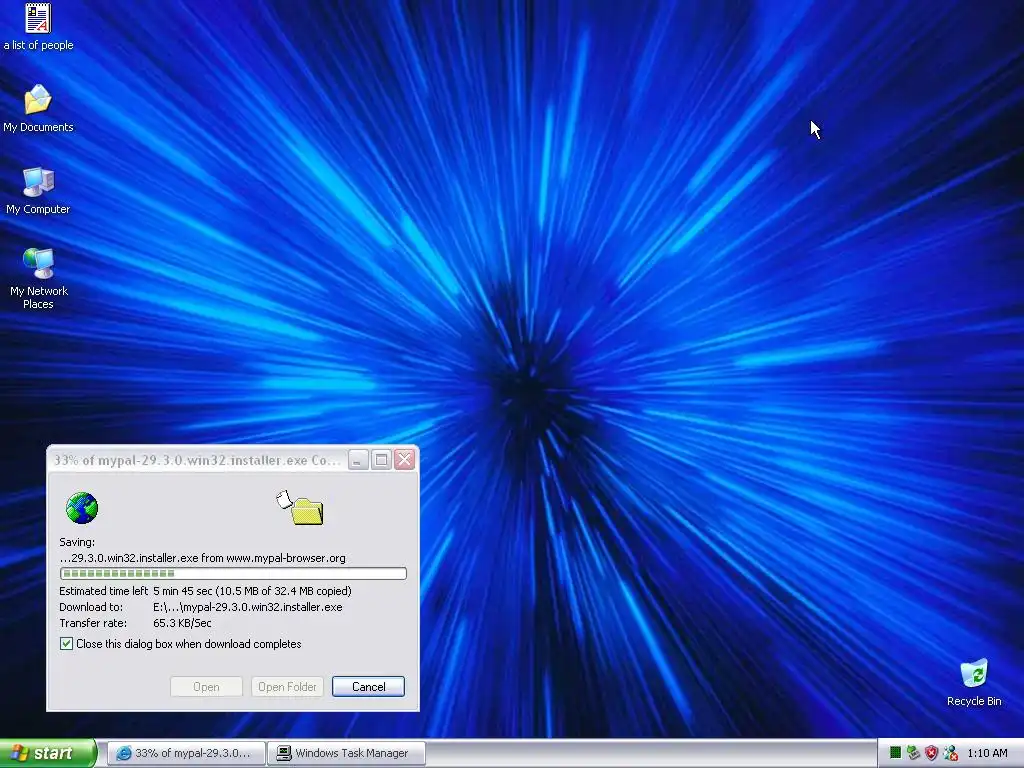Click the disabled Open button
This screenshot has height=768, width=1024.
click(206, 686)
